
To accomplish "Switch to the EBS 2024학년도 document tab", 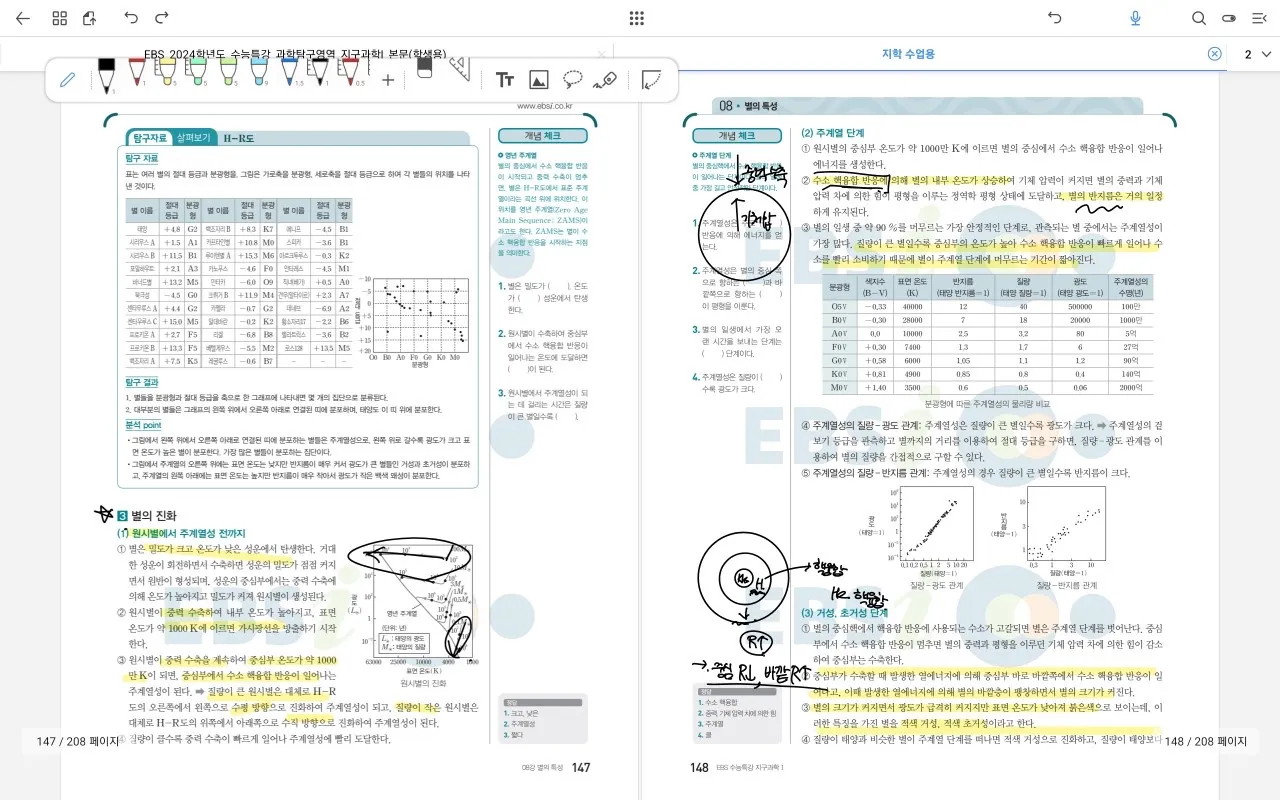I will (x=295, y=54).
